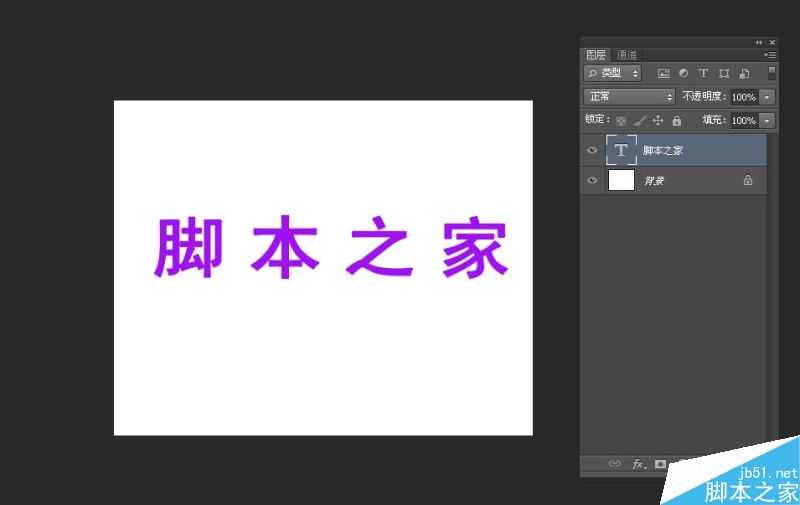Lock position move icon
This screenshot has height=505, width=800.
tap(658, 120)
